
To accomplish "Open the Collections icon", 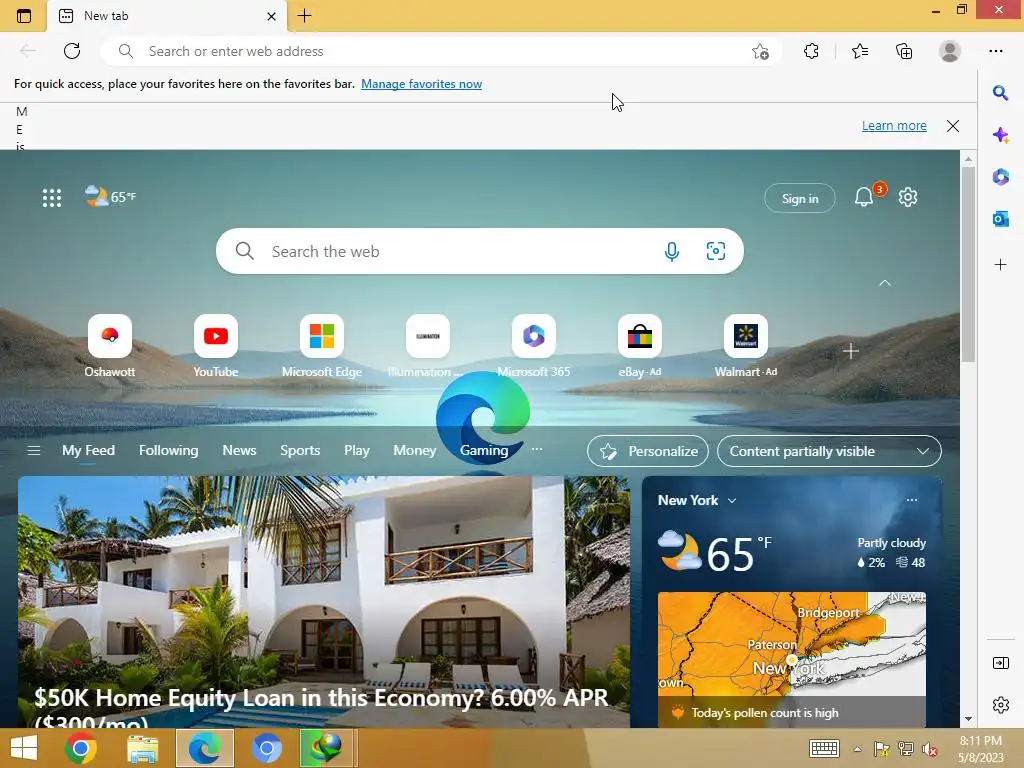I will 904,51.
